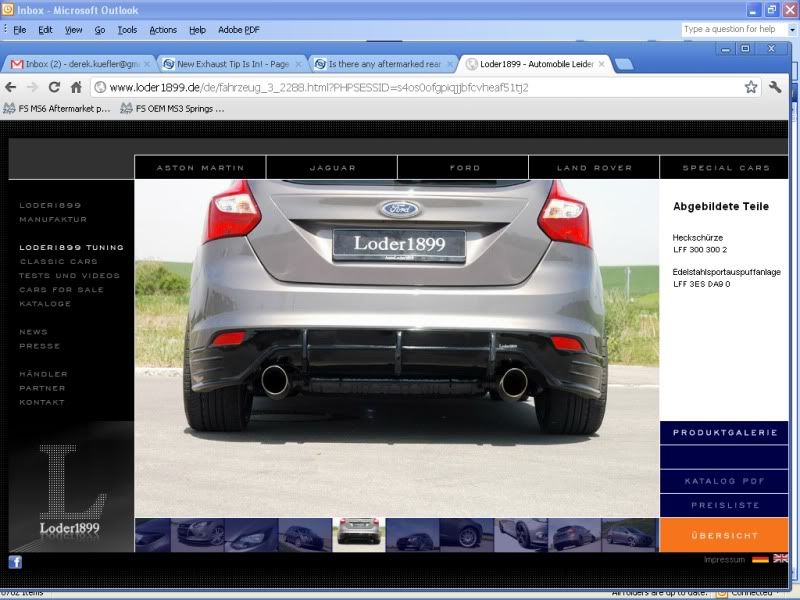The image size is (800, 600).
Task: Click Edelstahlsportauspuffanlage part text
Action: point(727,272)
